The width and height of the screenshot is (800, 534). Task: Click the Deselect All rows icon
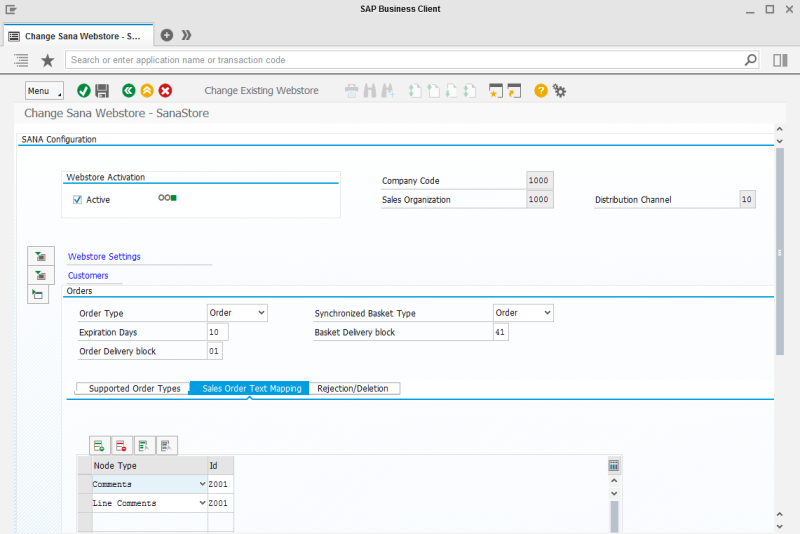(x=166, y=446)
